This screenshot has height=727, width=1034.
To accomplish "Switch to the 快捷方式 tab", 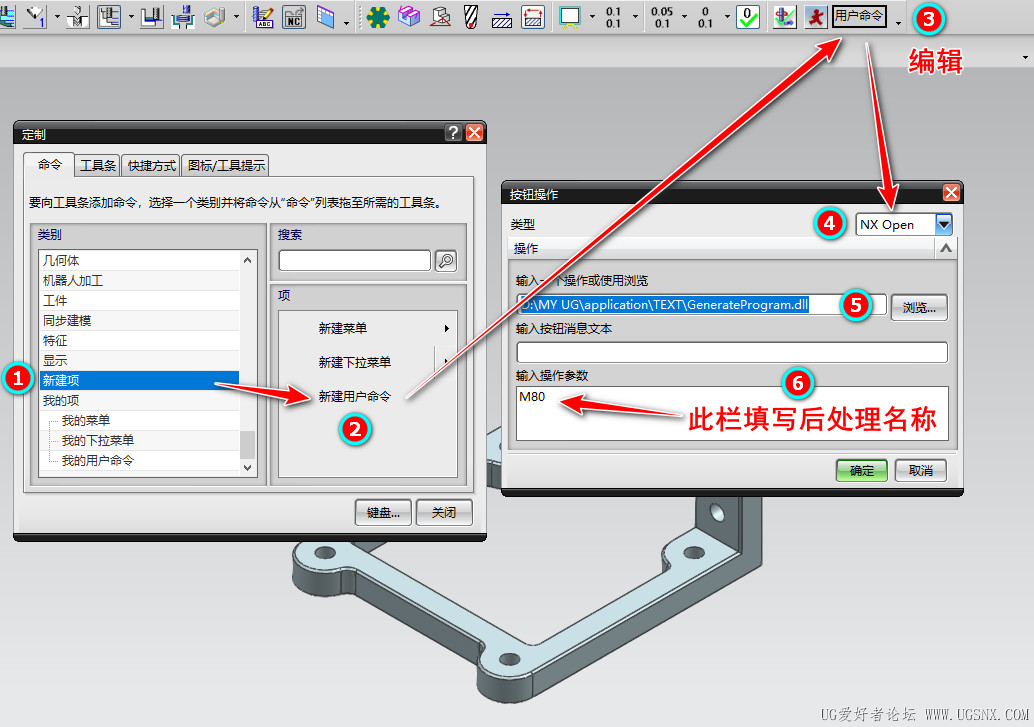I will [x=152, y=165].
